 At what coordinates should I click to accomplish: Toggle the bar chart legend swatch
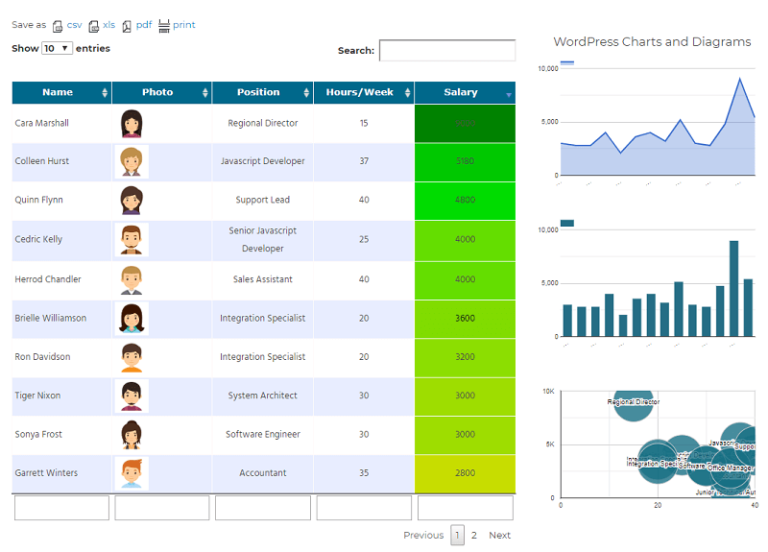(567, 223)
